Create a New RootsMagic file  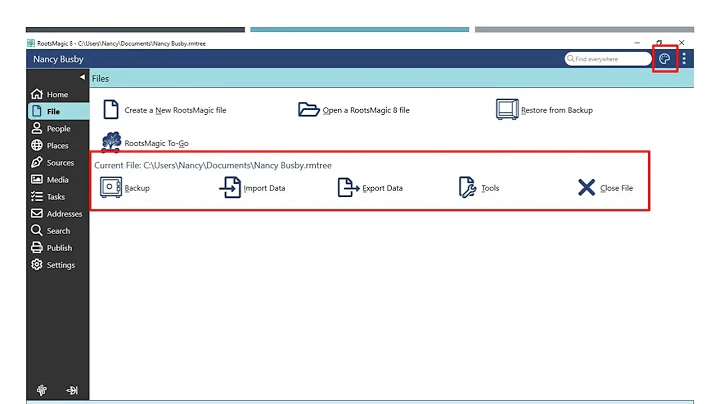[164, 110]
